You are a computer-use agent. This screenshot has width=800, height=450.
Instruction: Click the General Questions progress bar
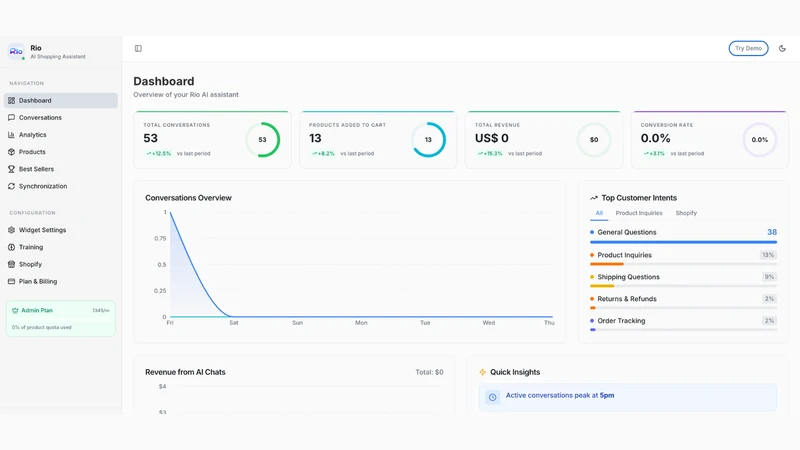coord(683,242)
